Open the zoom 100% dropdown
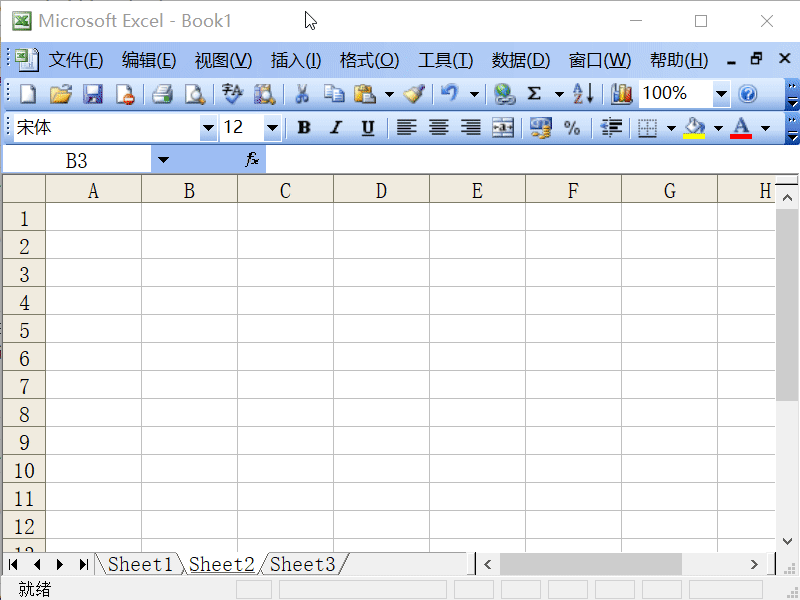Screen dimensions: 800x600 click(721, 94)
